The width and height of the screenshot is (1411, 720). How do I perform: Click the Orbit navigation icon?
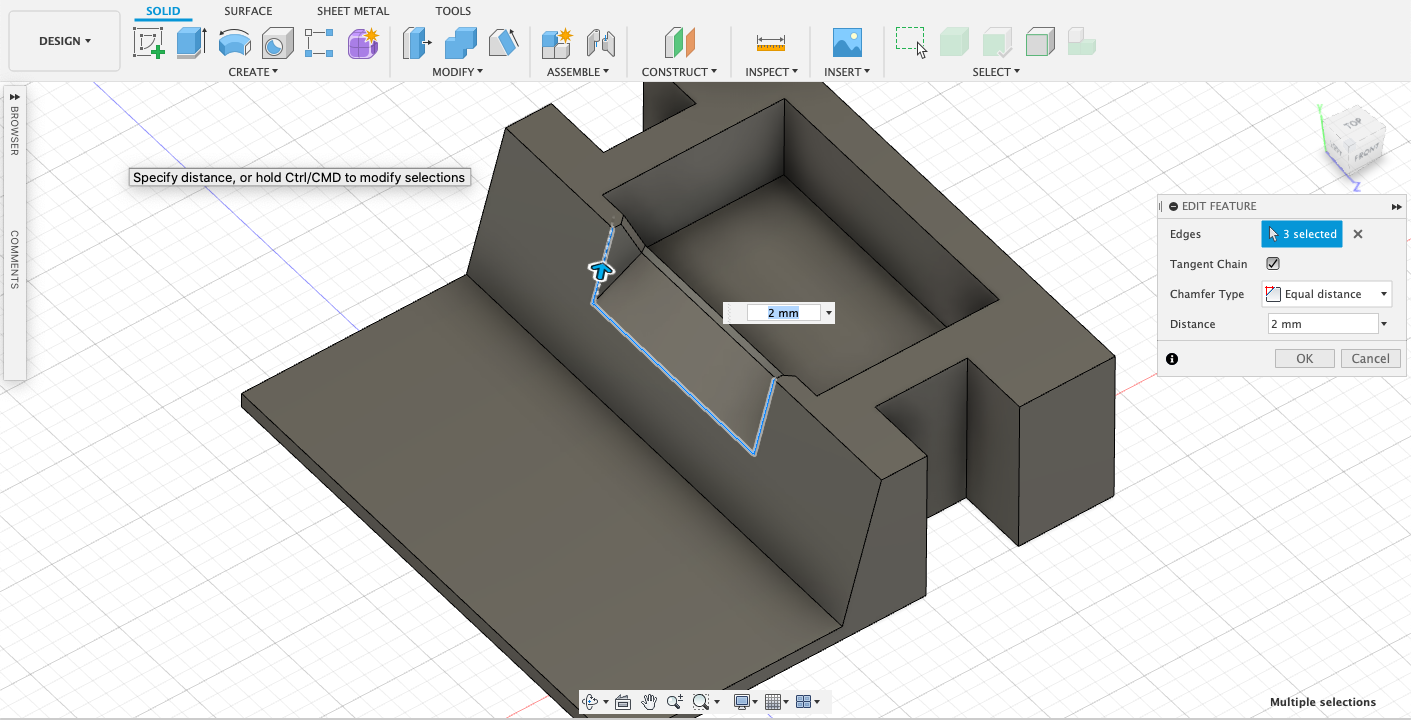pos(590,702)
